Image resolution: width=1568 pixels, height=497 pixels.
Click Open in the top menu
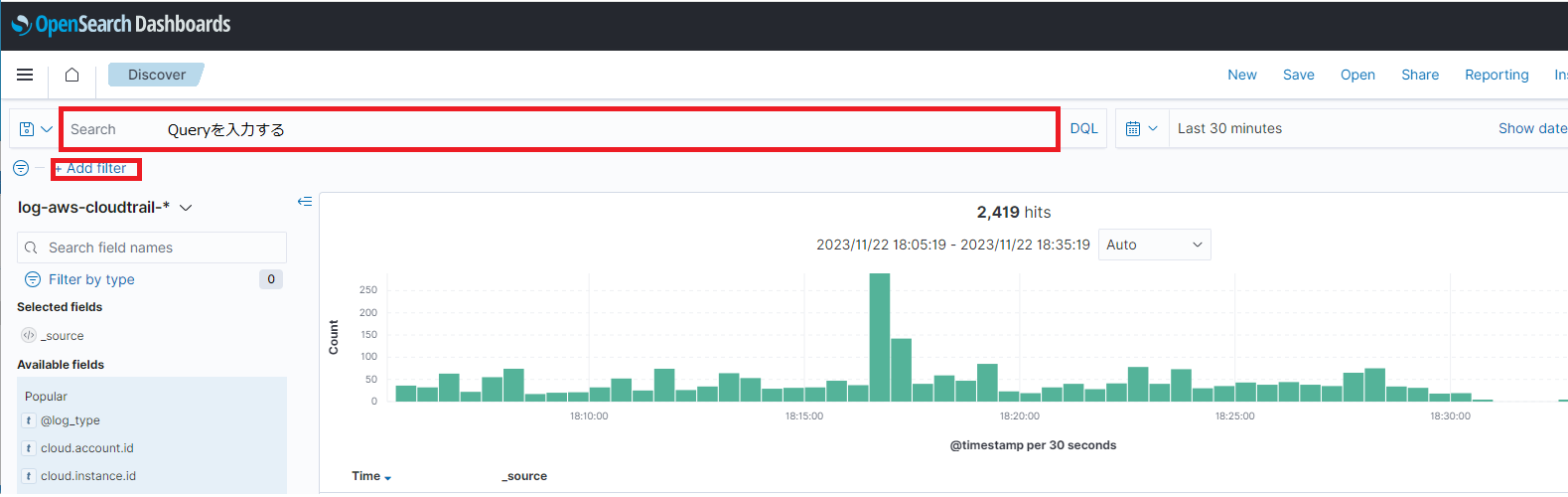pos(1357,75)
